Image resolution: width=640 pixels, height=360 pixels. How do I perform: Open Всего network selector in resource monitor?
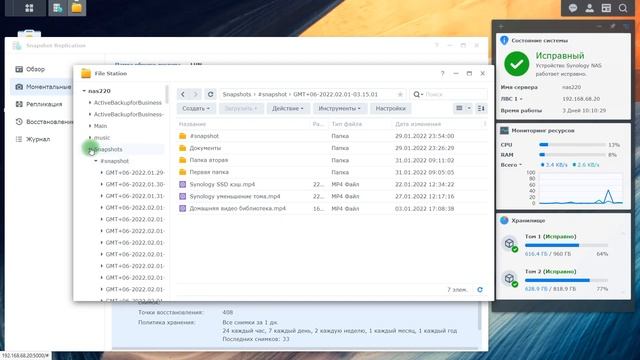(511, 165)
